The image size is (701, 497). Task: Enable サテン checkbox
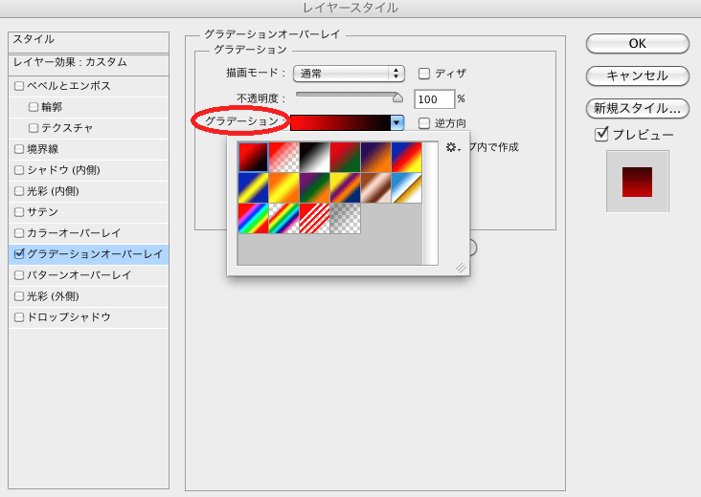[19, 212]
